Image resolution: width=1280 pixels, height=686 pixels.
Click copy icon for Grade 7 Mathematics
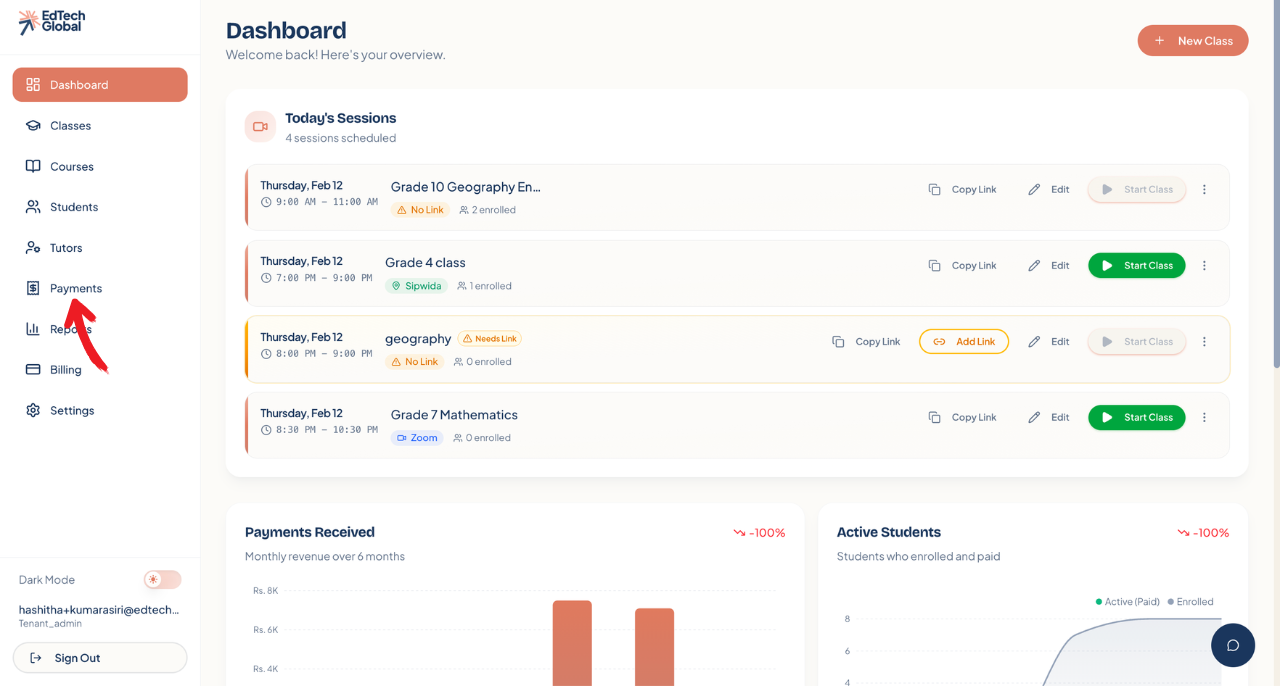click(x=934, y=418)
